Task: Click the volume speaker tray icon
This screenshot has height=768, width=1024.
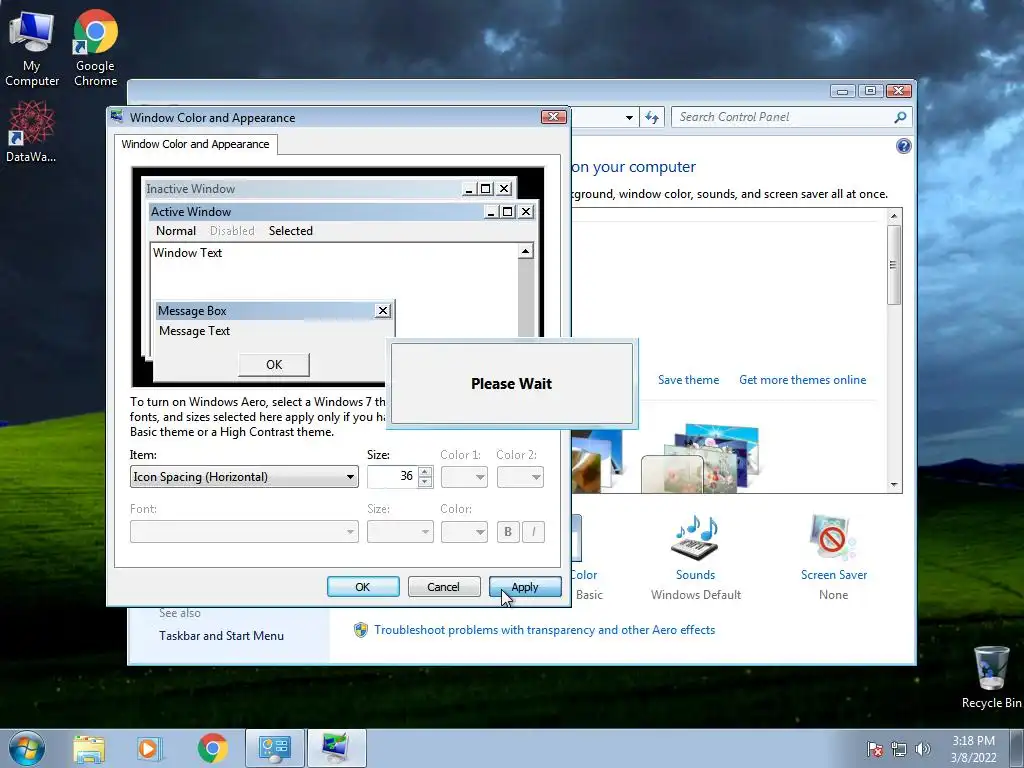Action: 922,750
